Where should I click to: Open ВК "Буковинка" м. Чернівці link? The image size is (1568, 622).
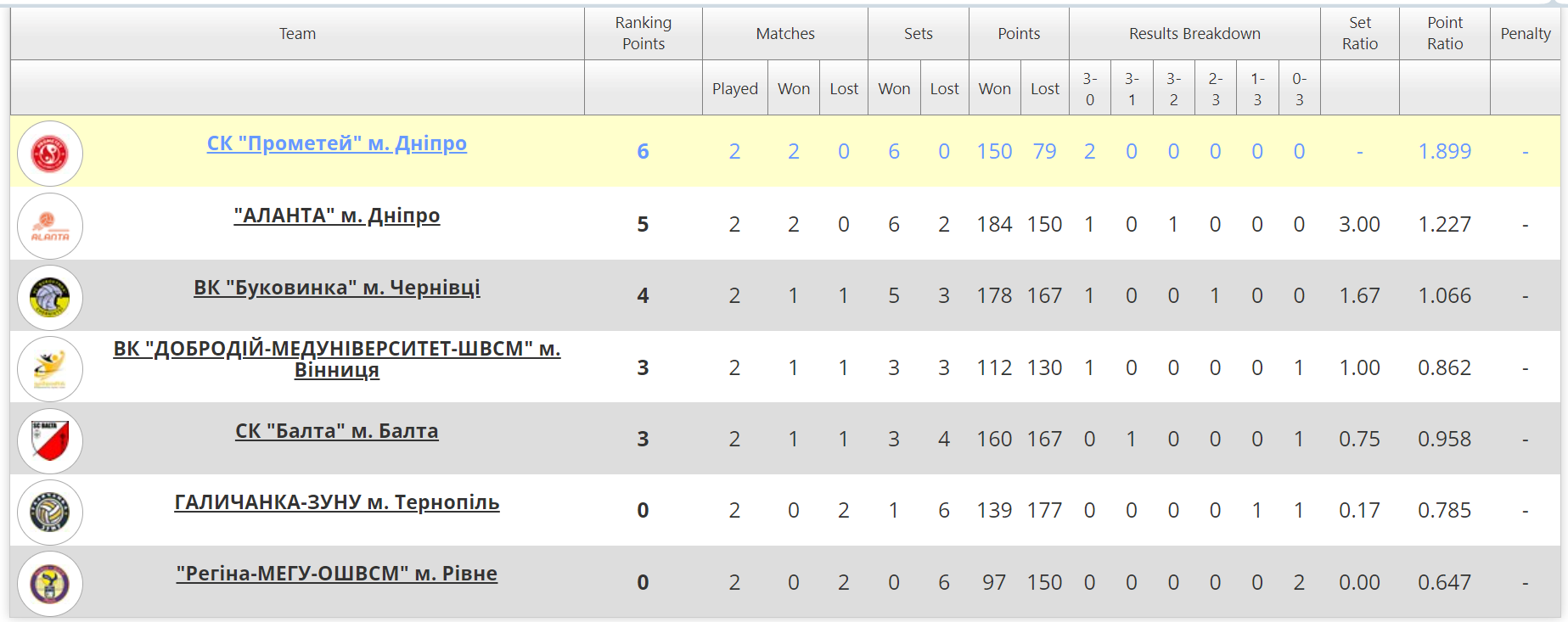coord(337,288)
